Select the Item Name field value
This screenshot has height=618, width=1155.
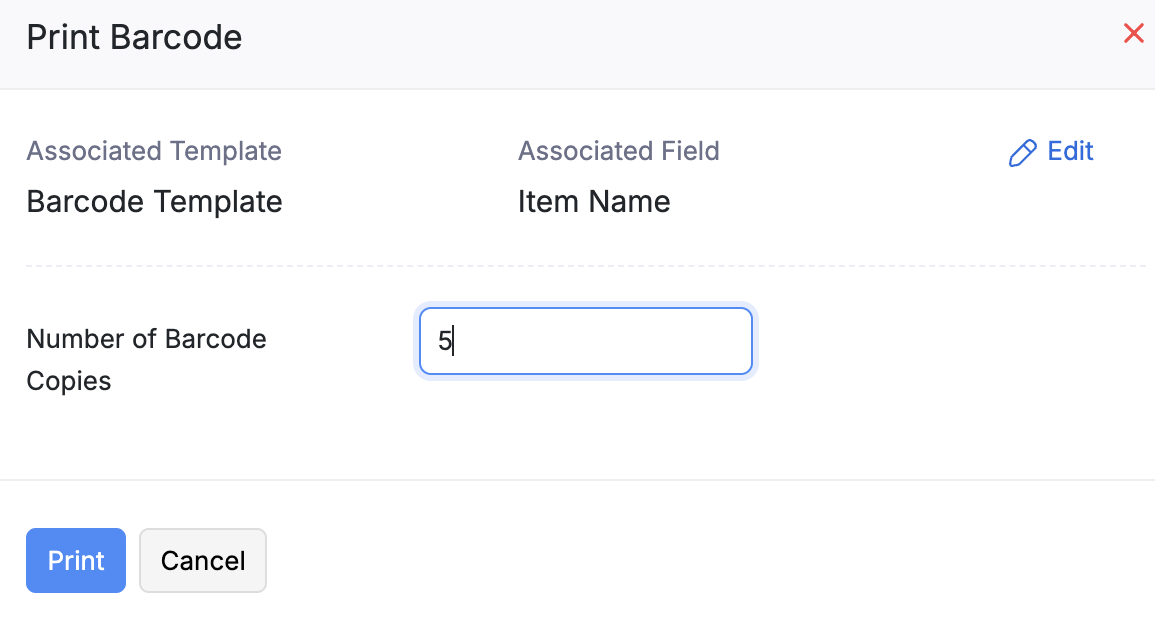coord(594,202)
